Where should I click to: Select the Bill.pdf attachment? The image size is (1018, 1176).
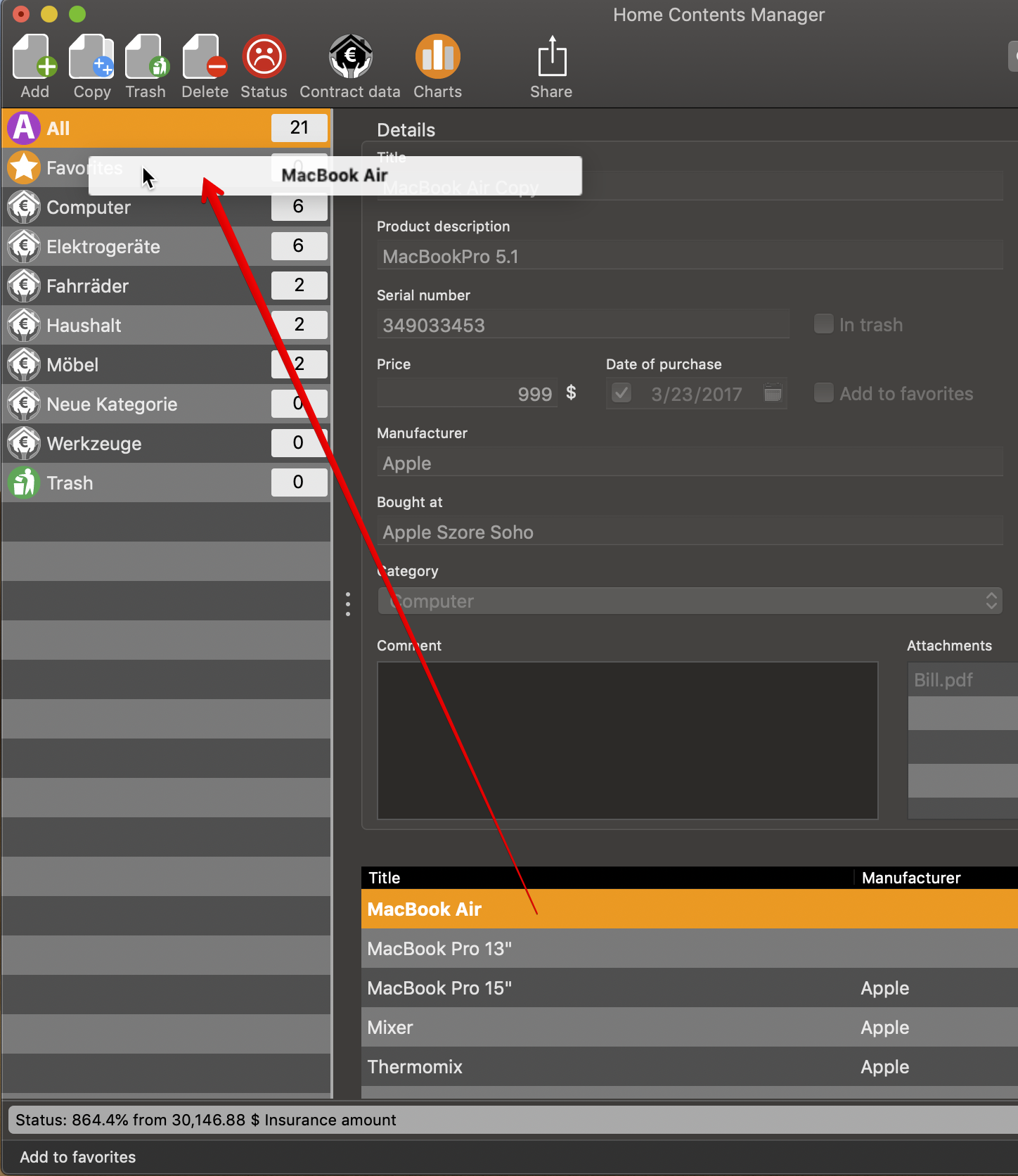point(962,679)
